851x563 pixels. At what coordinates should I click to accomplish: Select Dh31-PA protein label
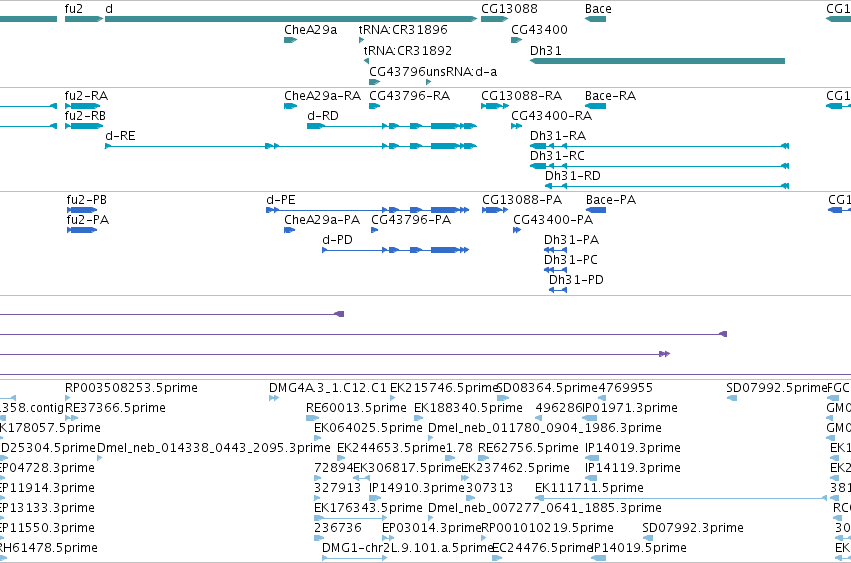(x=571, y=241)
